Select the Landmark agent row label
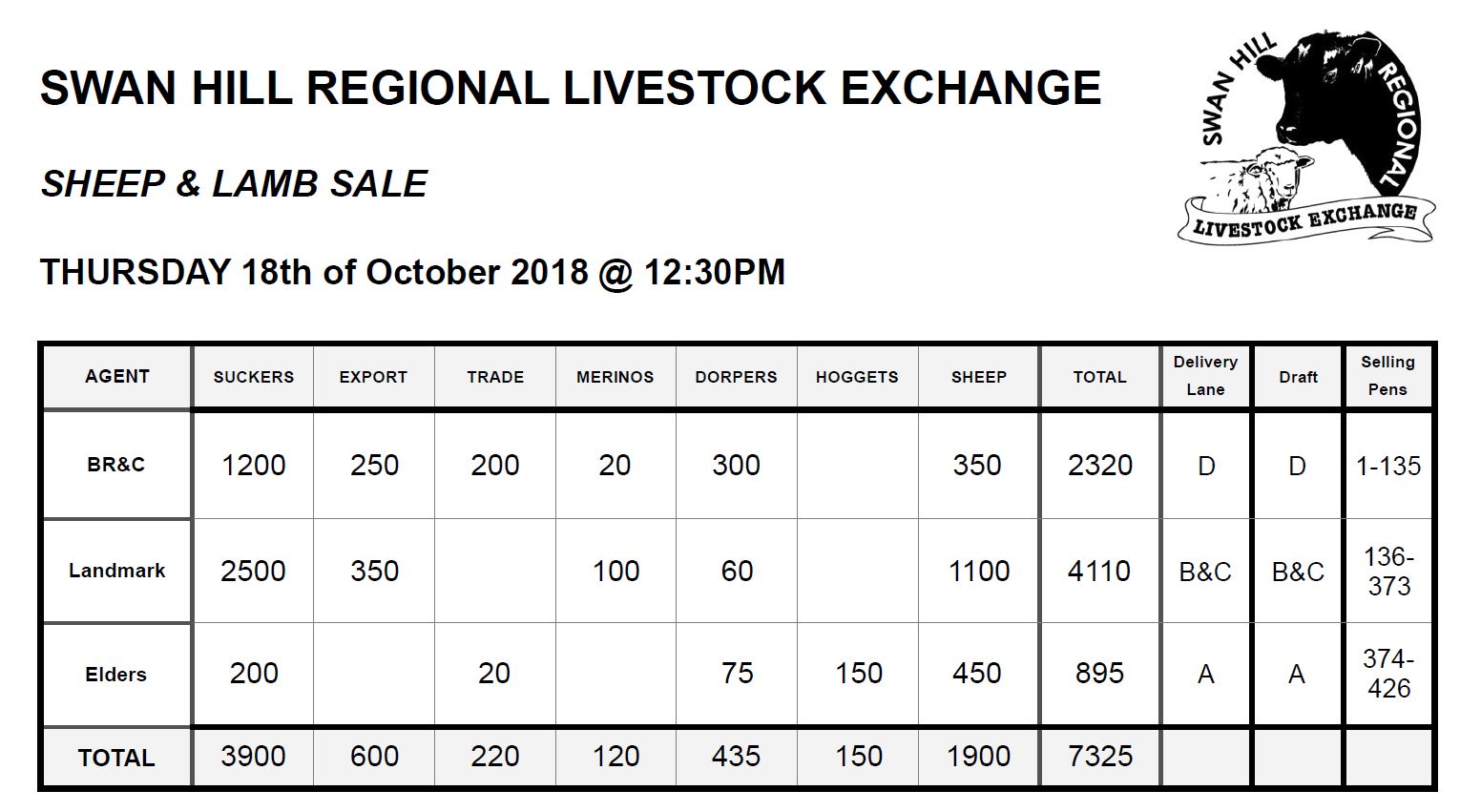Viewport: 1481px width, 812px height. (116, 571)
